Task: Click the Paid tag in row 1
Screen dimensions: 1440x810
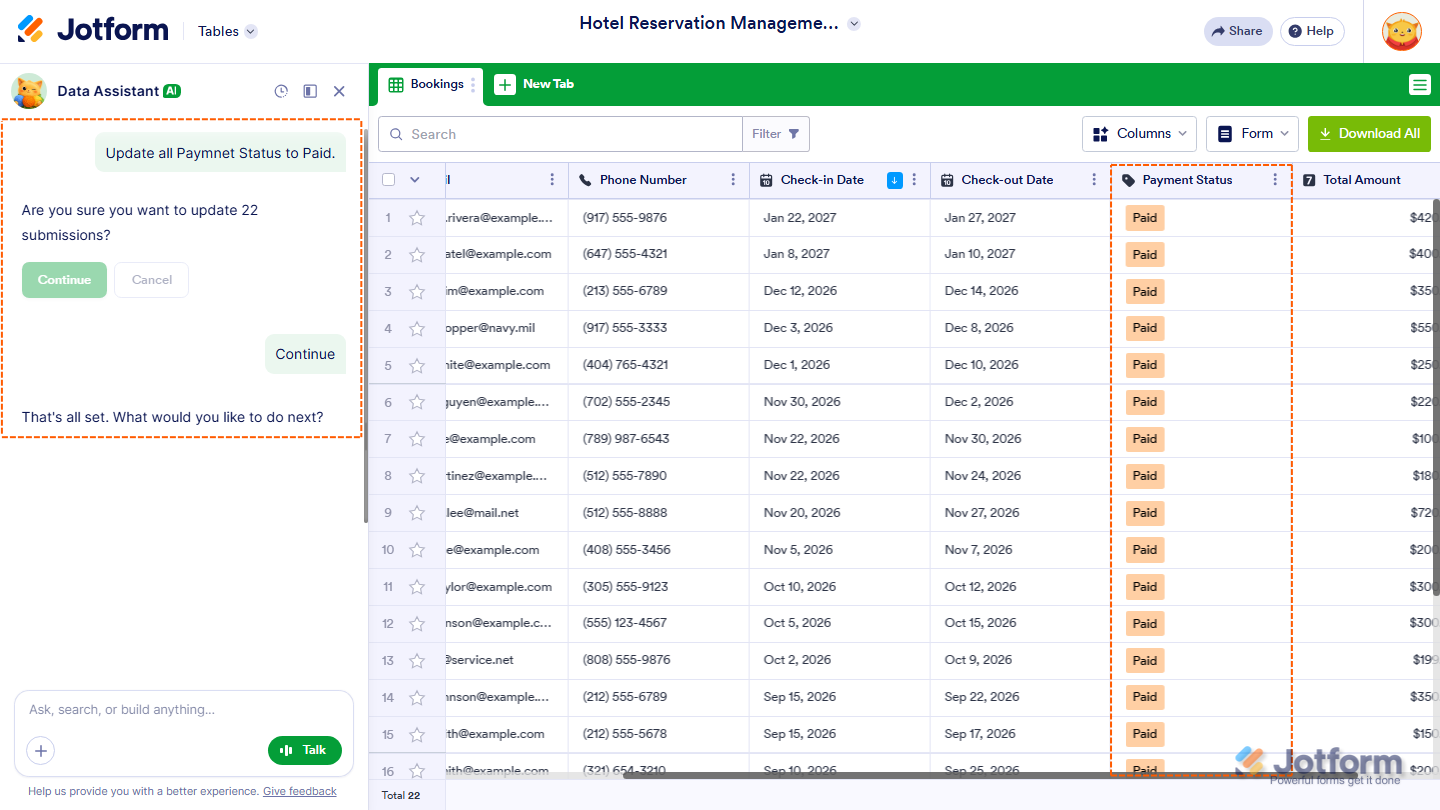Action: coord(1145,218)
